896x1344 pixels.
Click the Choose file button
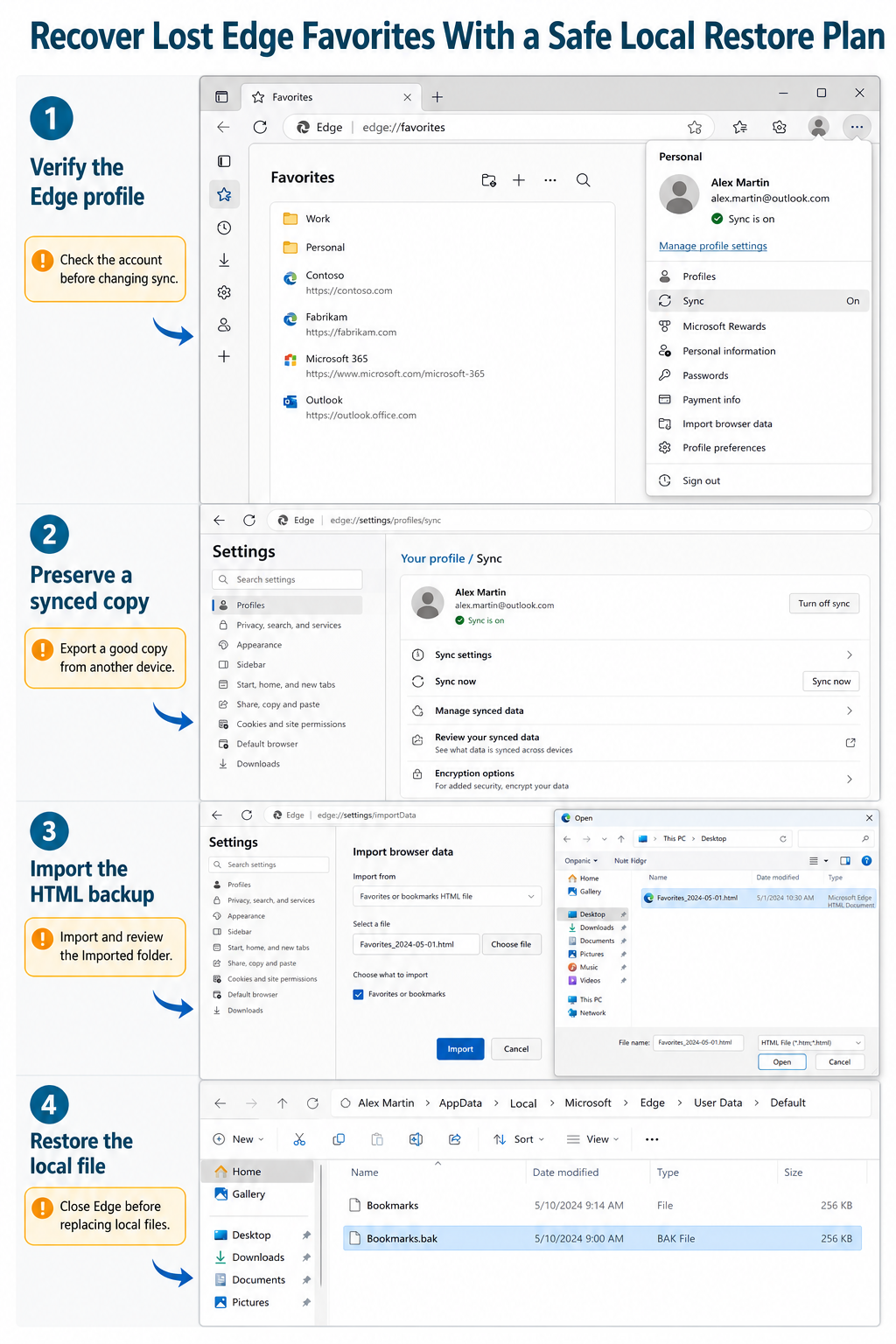[511, 944]
